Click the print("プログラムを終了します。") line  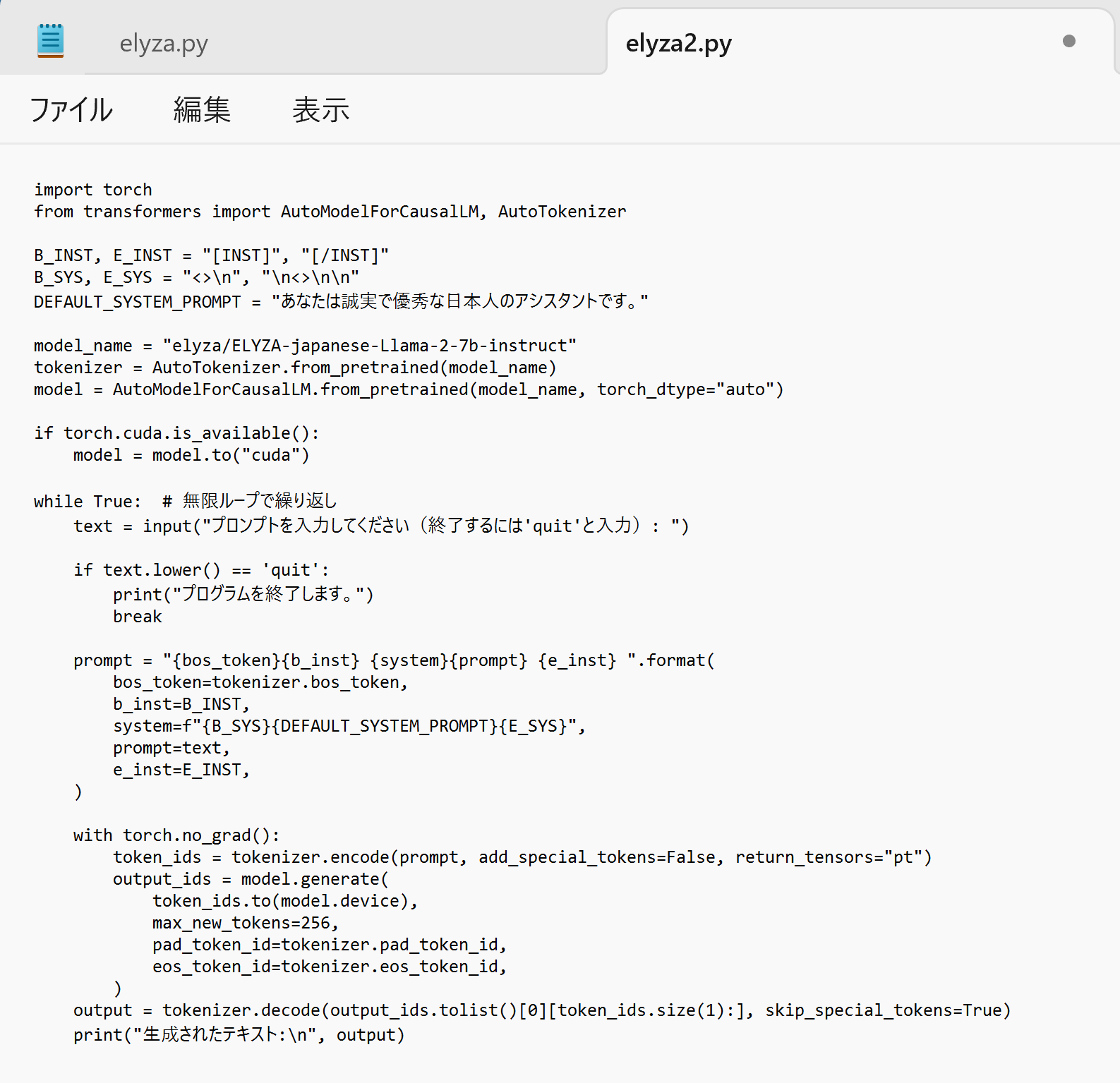point(243,594)
